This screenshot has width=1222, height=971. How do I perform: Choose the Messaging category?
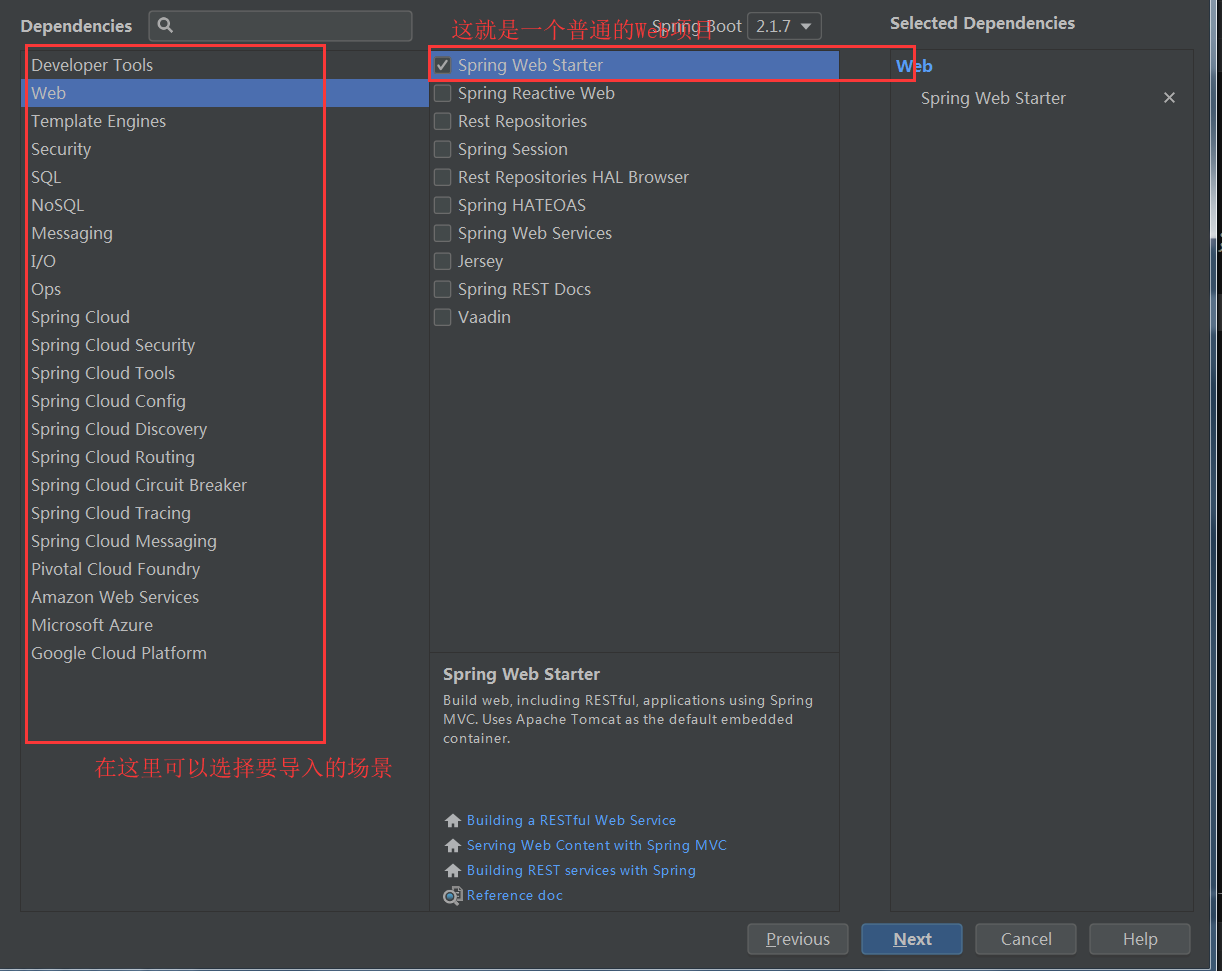click(225, 233)
